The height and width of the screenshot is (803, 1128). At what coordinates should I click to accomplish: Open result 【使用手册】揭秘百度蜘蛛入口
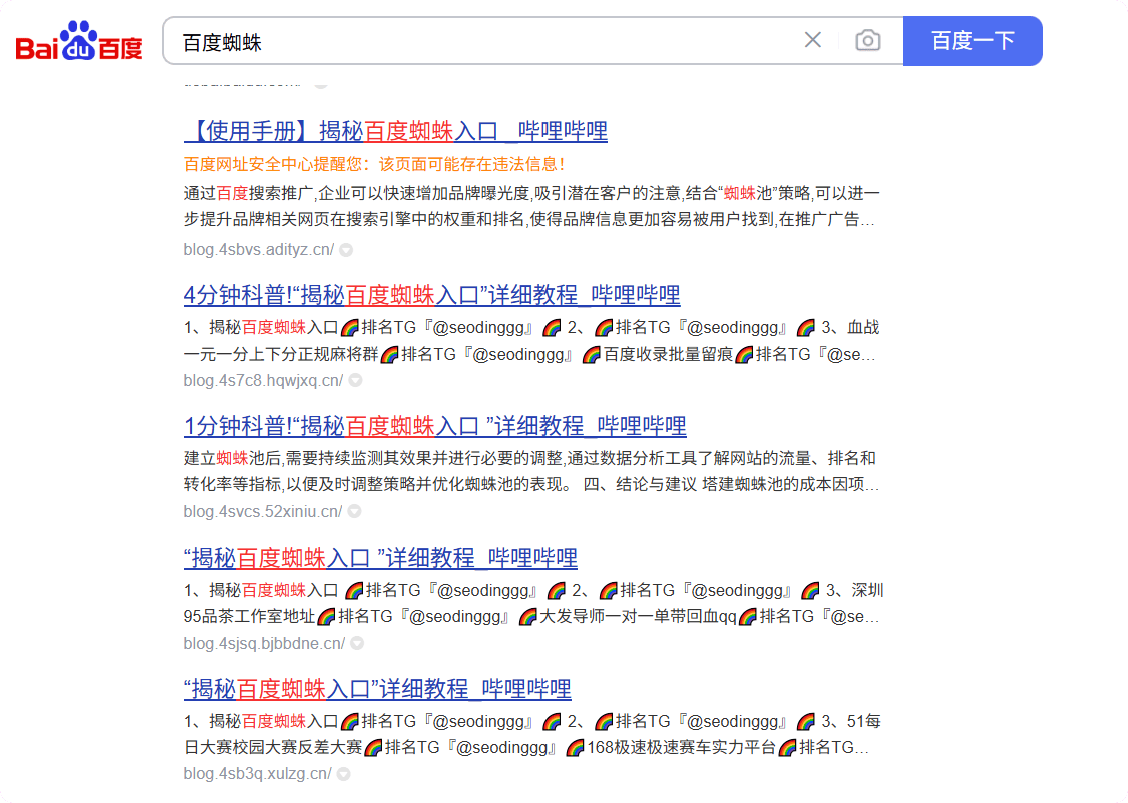(x=396, y=131)
